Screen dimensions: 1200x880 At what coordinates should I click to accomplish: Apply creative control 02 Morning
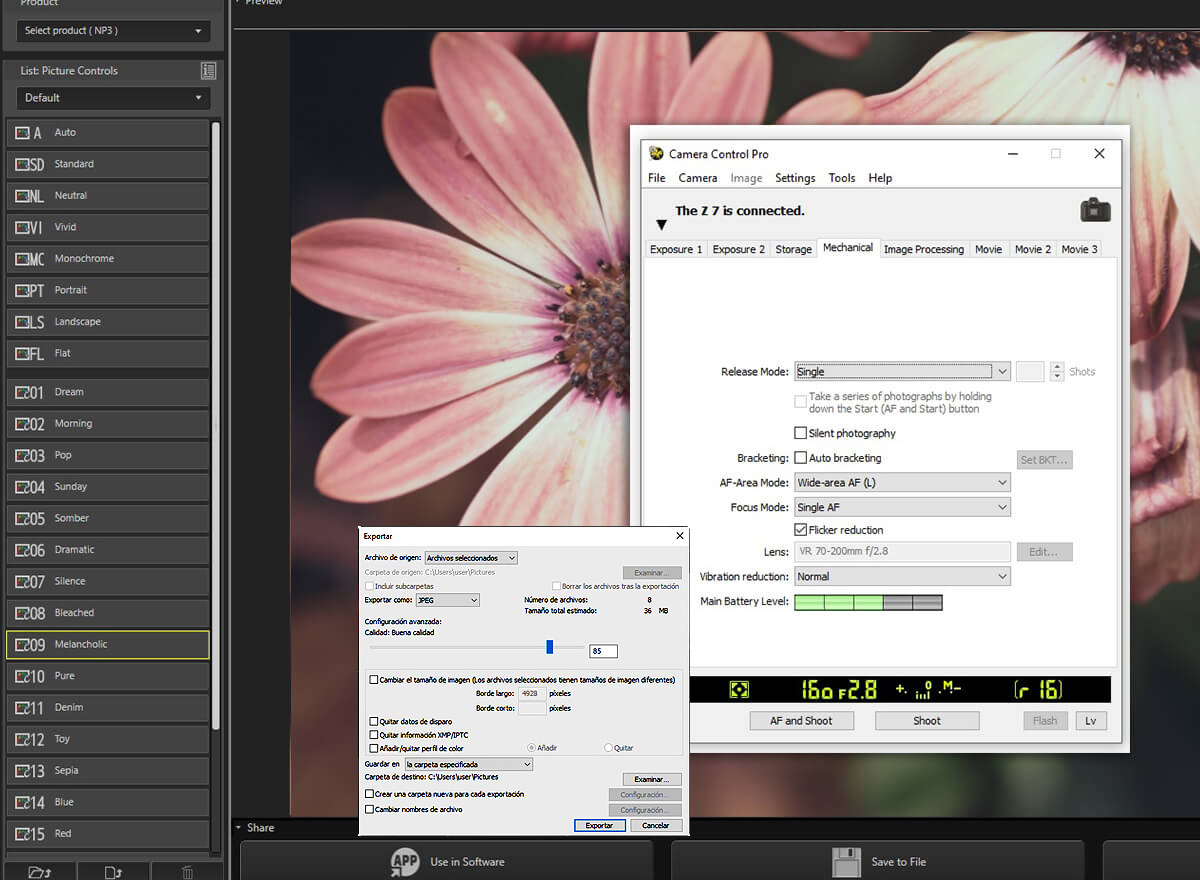(x=108, y=424)
